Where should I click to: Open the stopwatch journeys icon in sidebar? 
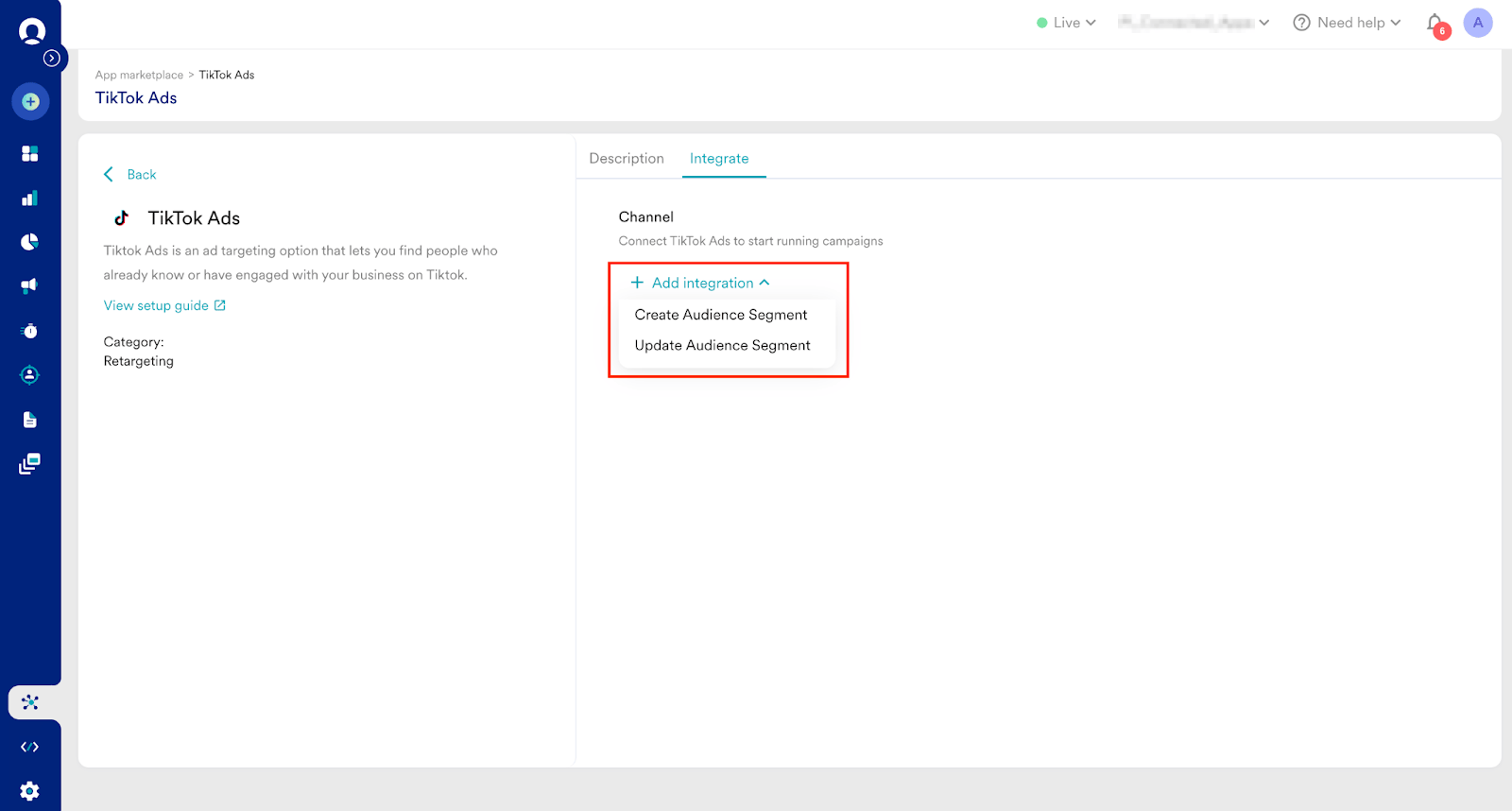pyautogui.click(x=30, y=331)
